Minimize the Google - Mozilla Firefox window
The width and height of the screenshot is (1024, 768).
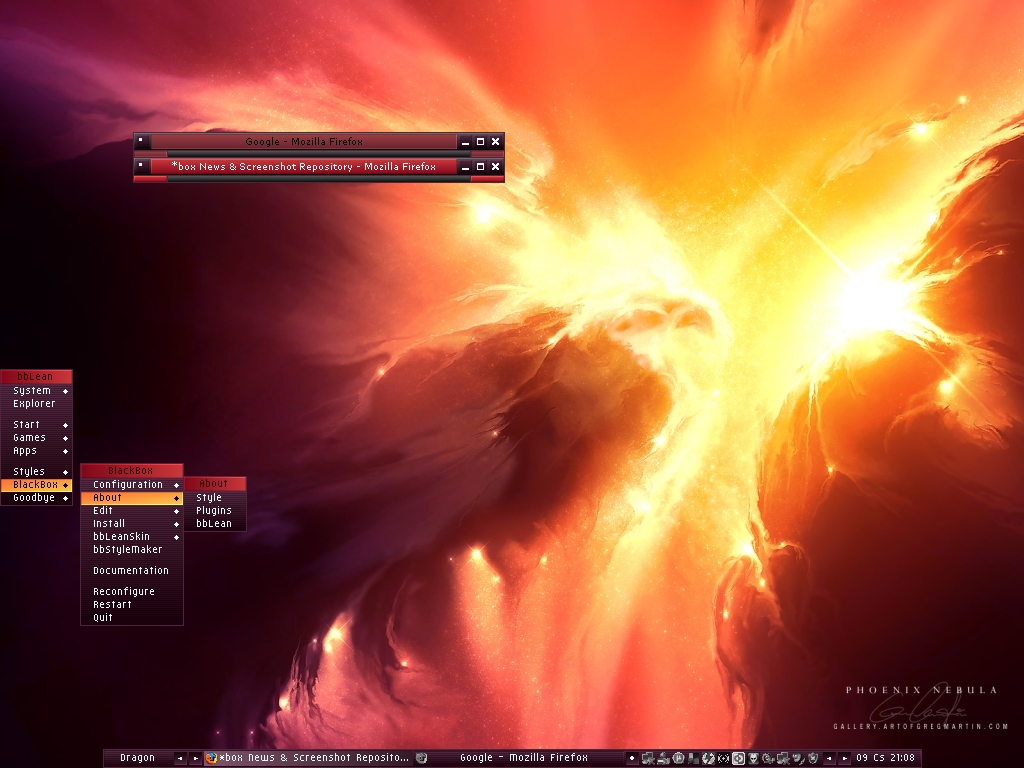click(x=466, y=142)
